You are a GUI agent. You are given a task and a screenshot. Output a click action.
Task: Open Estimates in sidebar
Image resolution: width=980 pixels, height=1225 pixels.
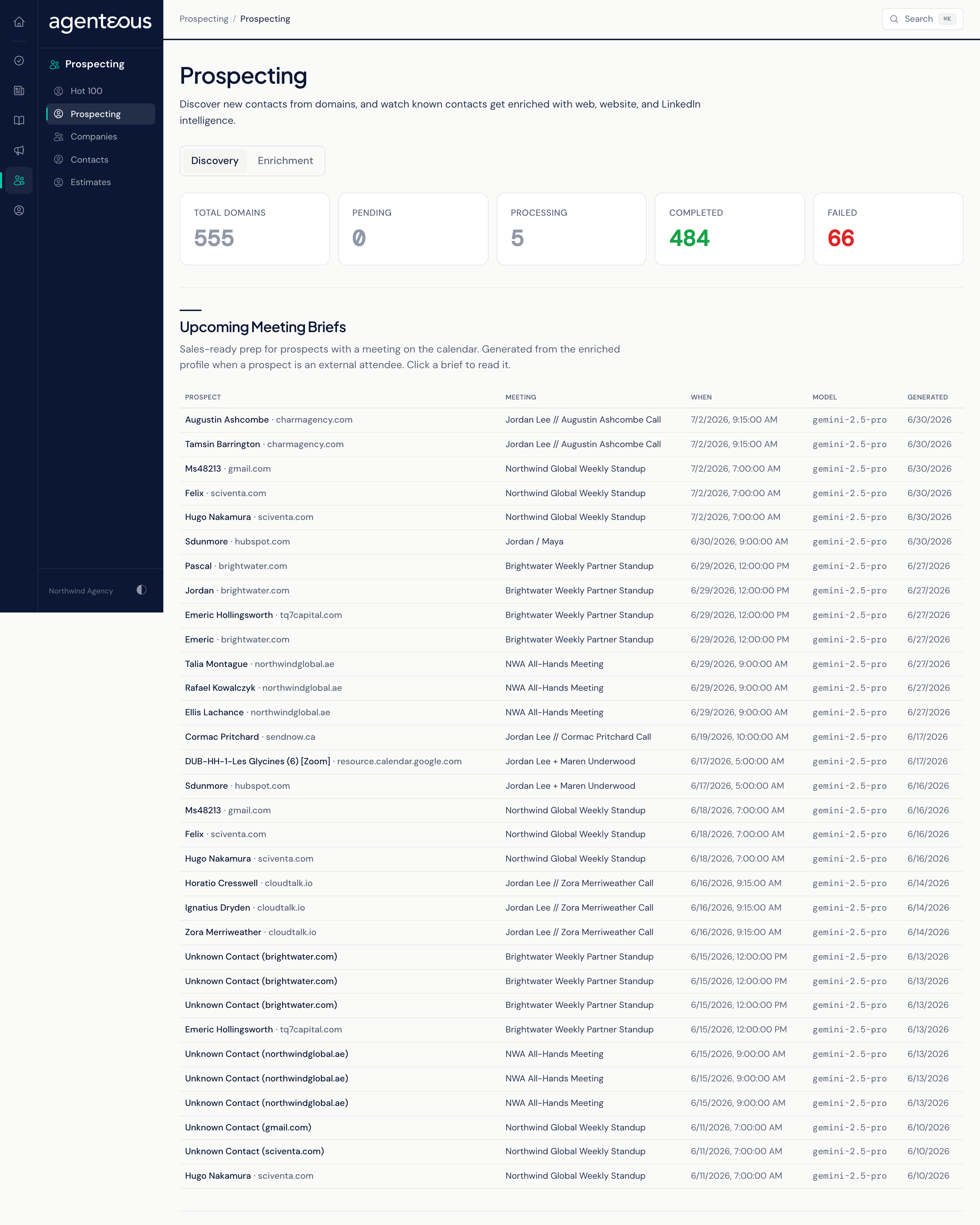(x=101, y=182)
